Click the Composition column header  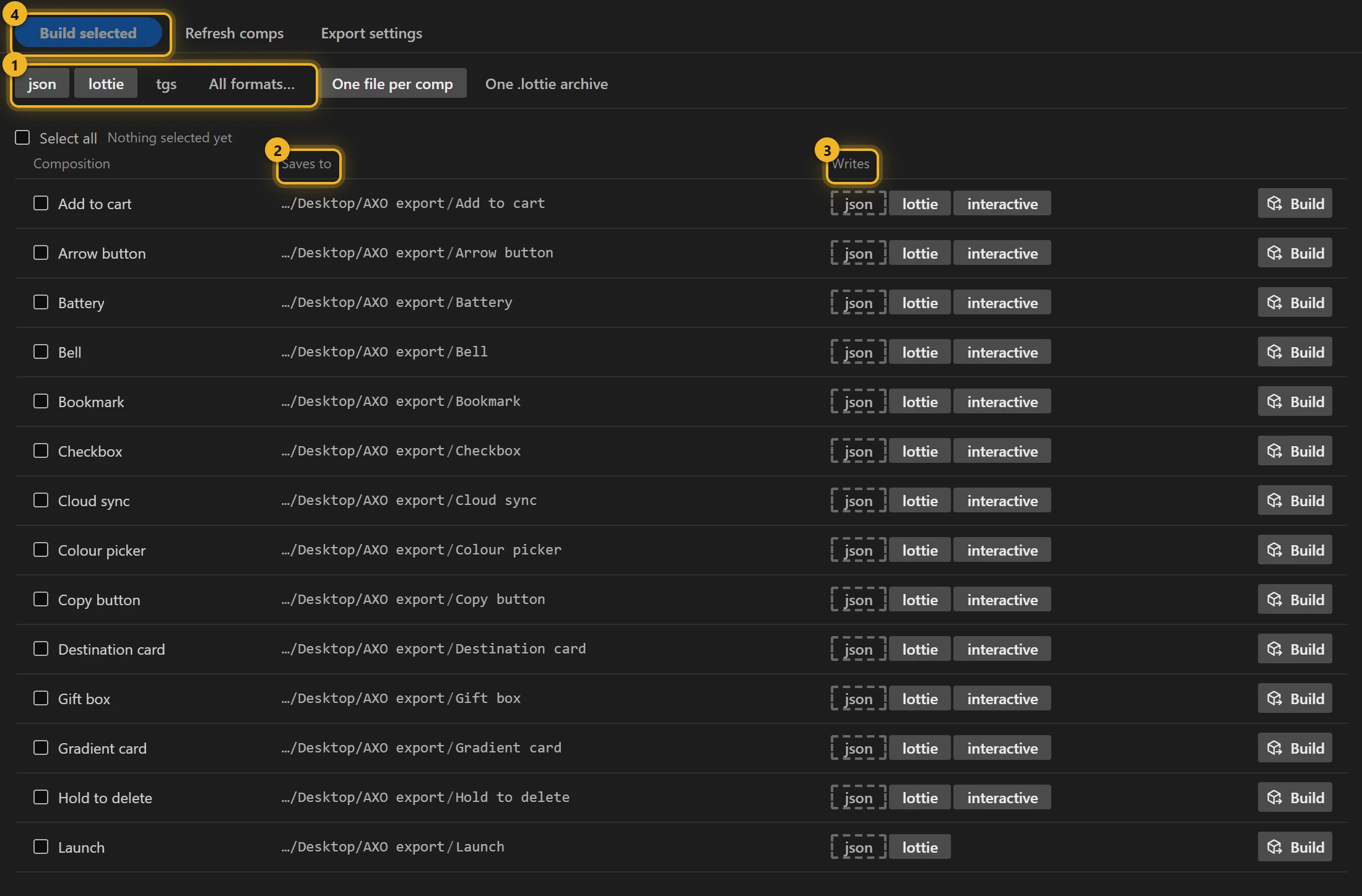pos(72,163)
